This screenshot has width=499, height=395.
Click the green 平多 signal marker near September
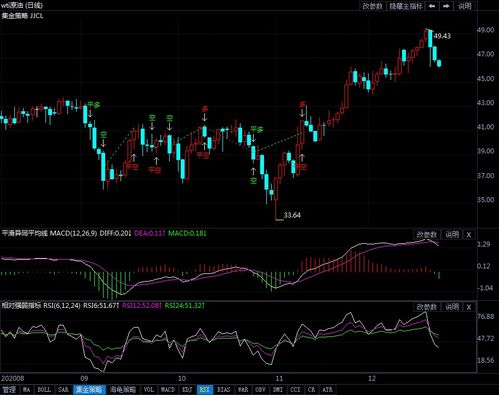click(94, 105)
